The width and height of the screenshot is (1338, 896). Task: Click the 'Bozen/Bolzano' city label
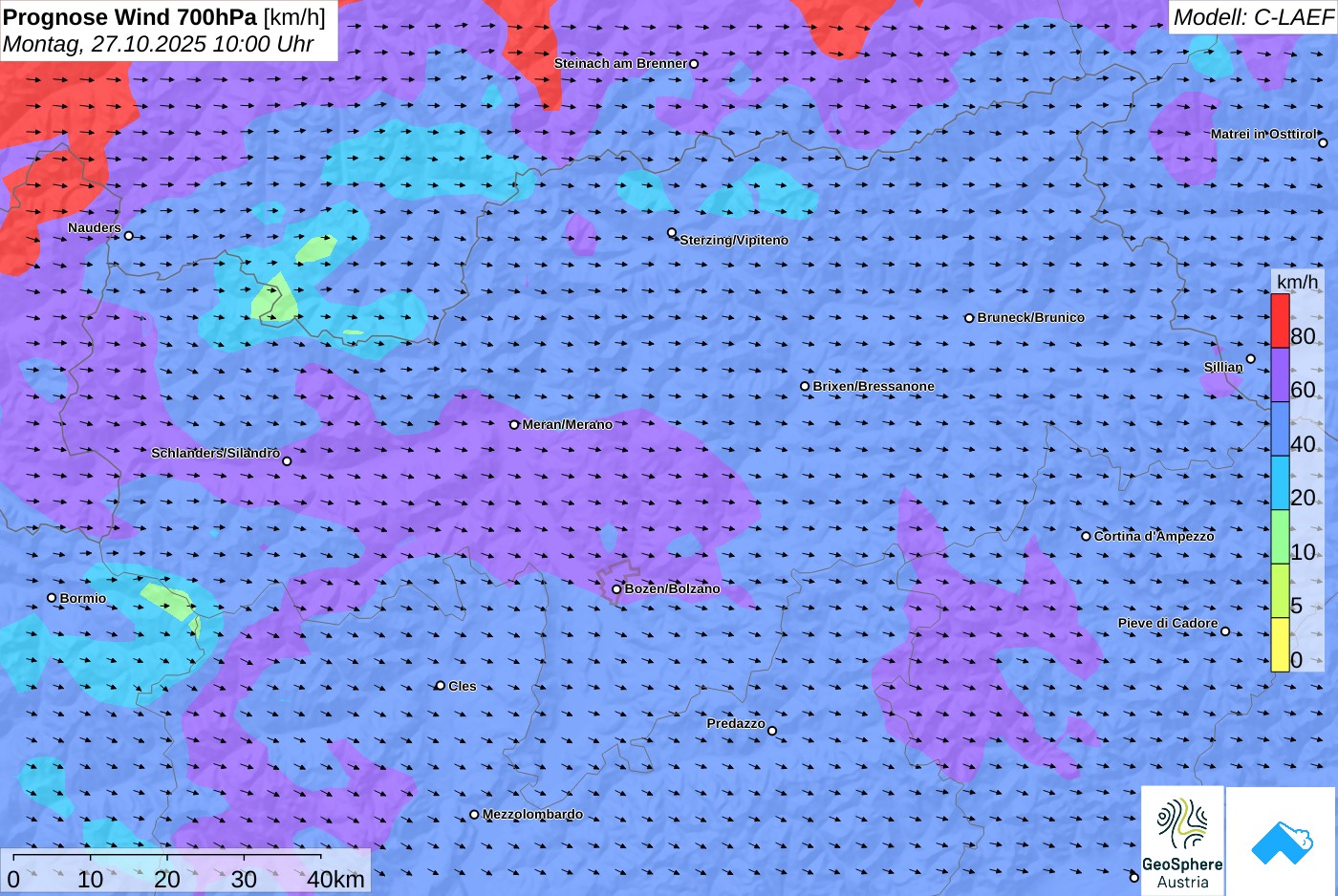[x=673, y=588]
